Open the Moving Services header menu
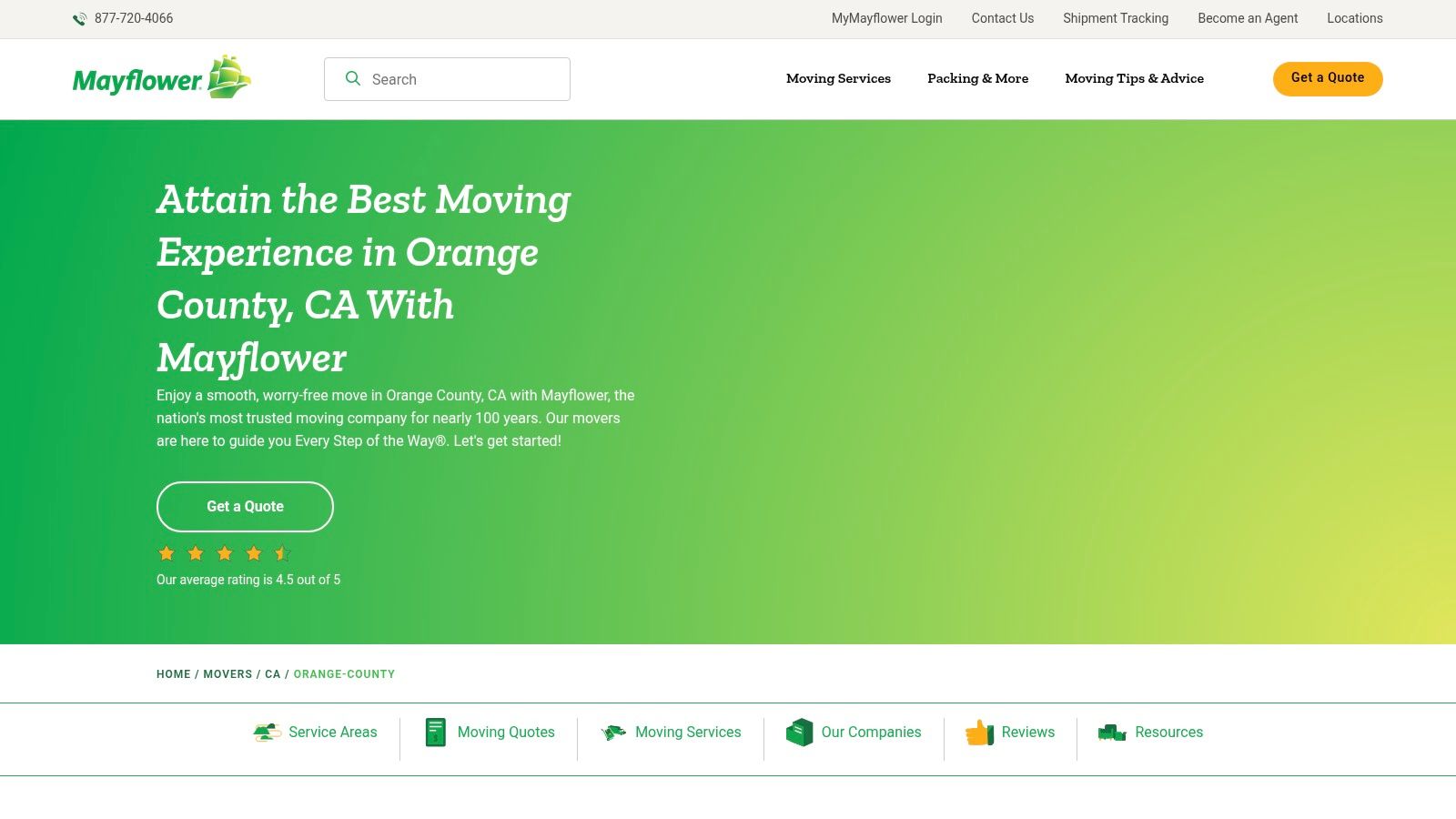 tap(838, 78)
